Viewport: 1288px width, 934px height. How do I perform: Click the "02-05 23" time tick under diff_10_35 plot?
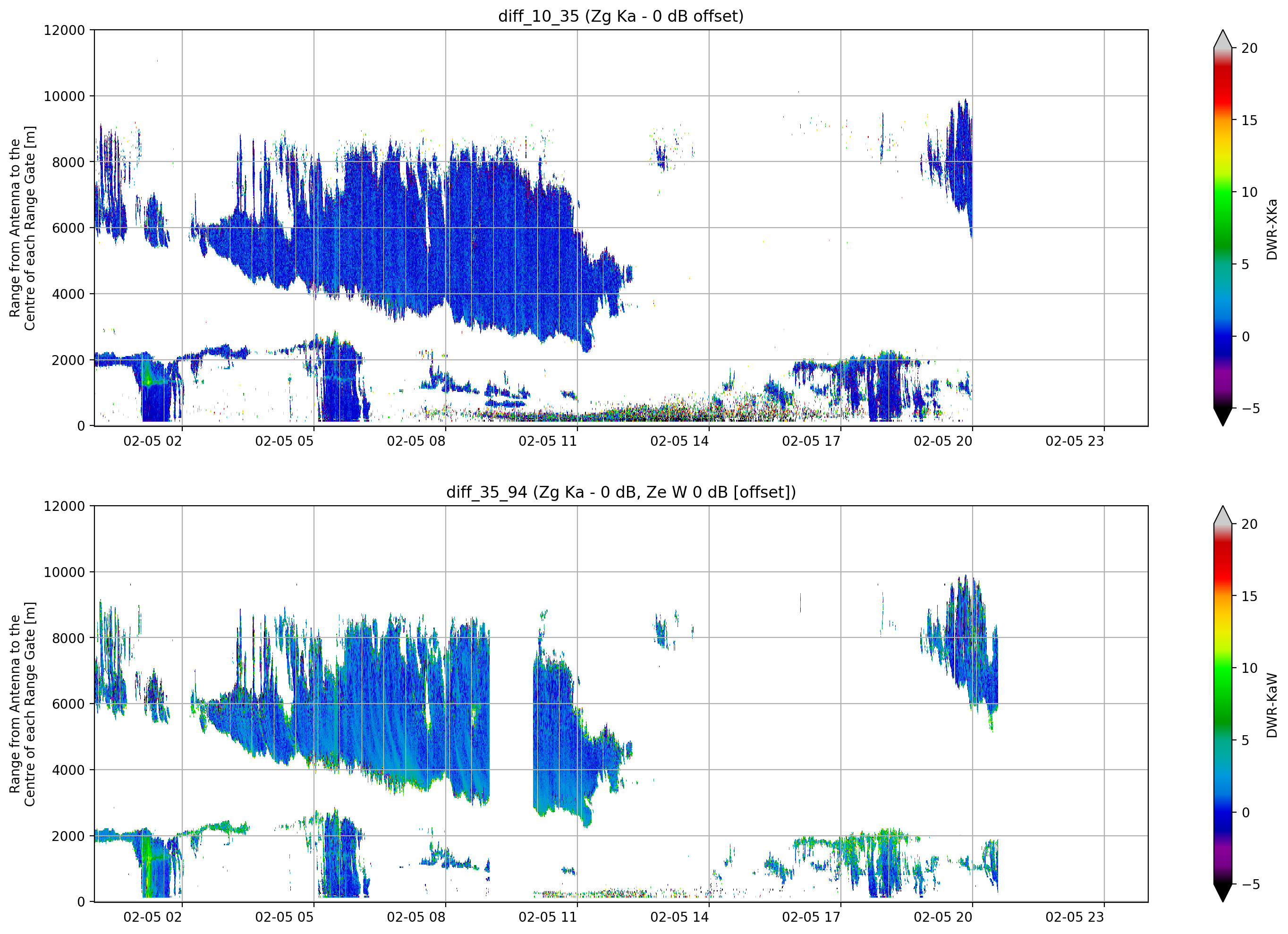[x=1075, y=442]
